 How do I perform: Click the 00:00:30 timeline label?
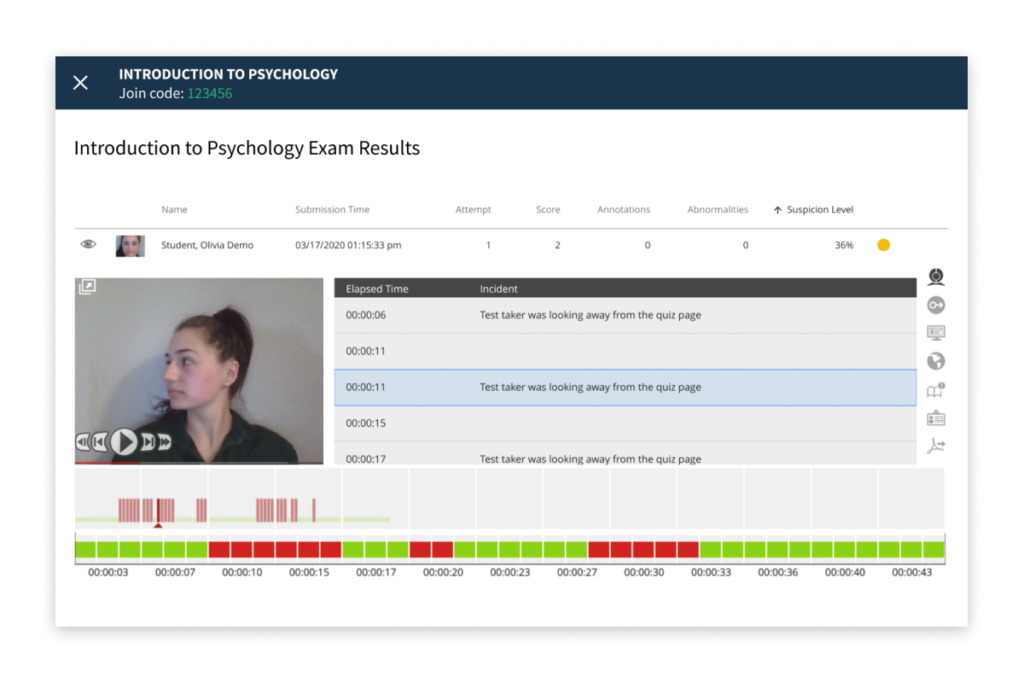(644, 573)
